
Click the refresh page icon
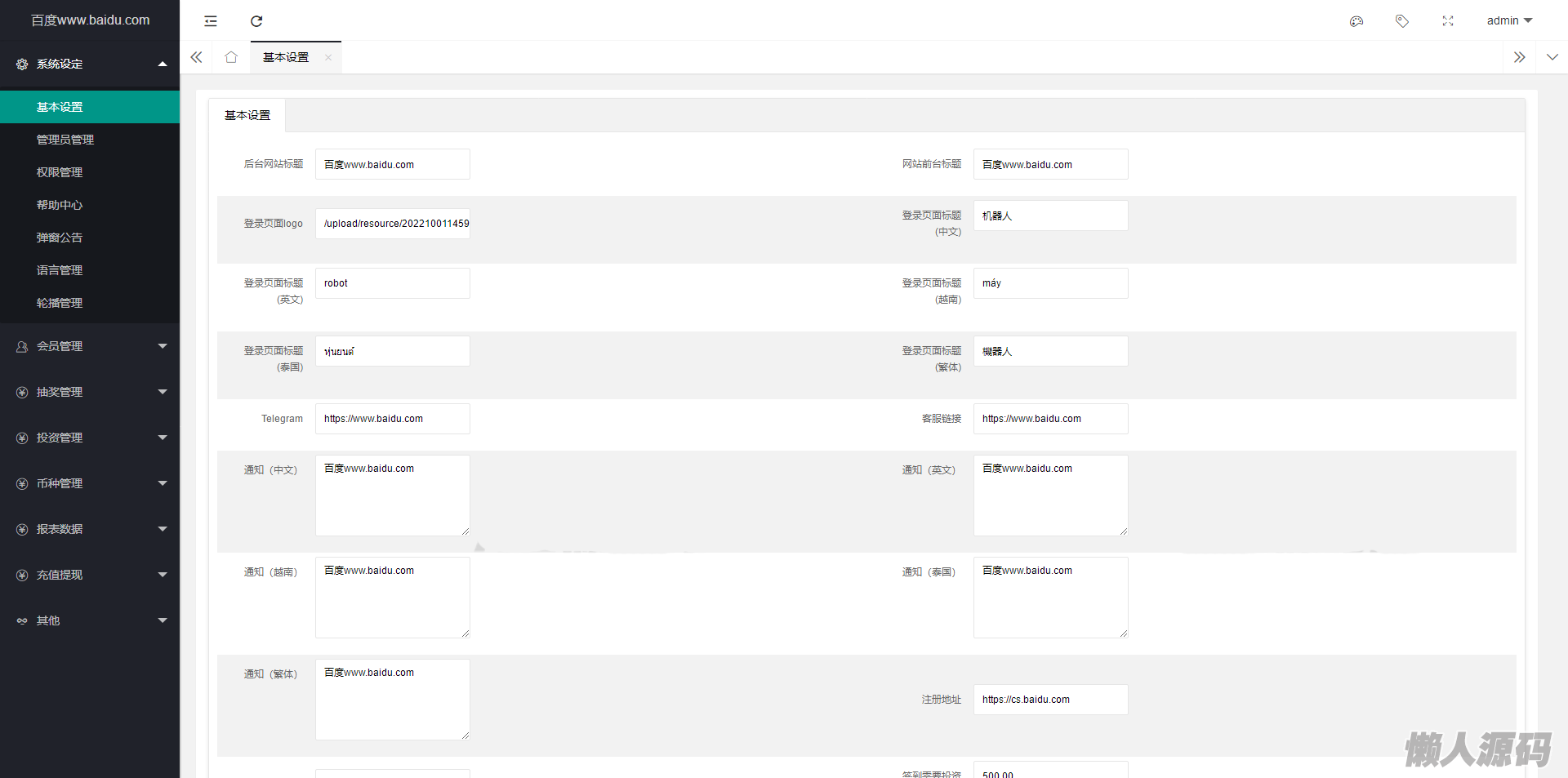tap(256, 21)
